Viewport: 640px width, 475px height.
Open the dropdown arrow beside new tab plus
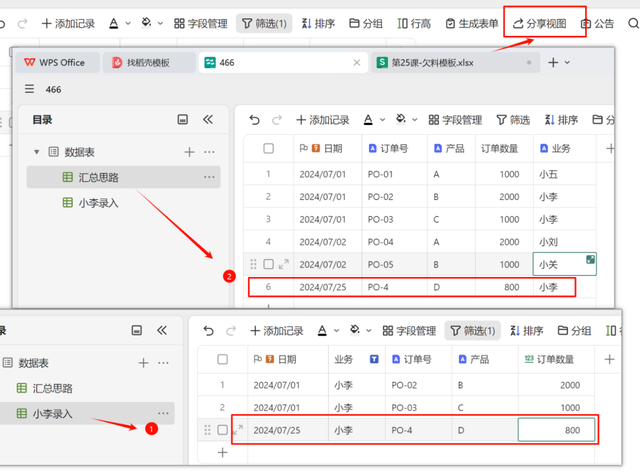pyautogui.click(x=567, y=62)
